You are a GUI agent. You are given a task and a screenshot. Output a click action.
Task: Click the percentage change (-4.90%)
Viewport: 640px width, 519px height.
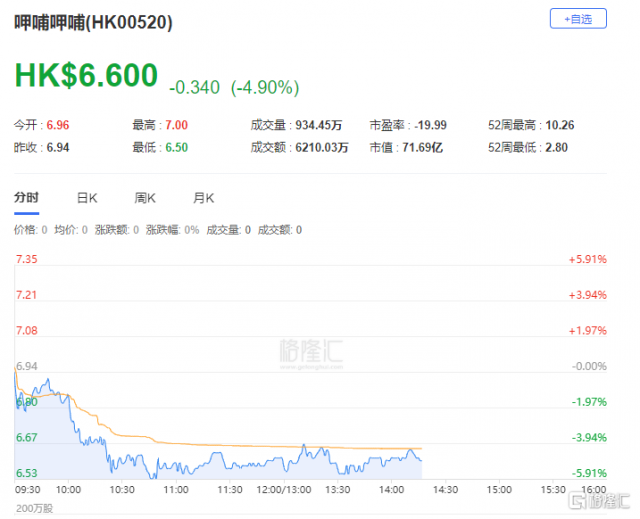point(265,87)
